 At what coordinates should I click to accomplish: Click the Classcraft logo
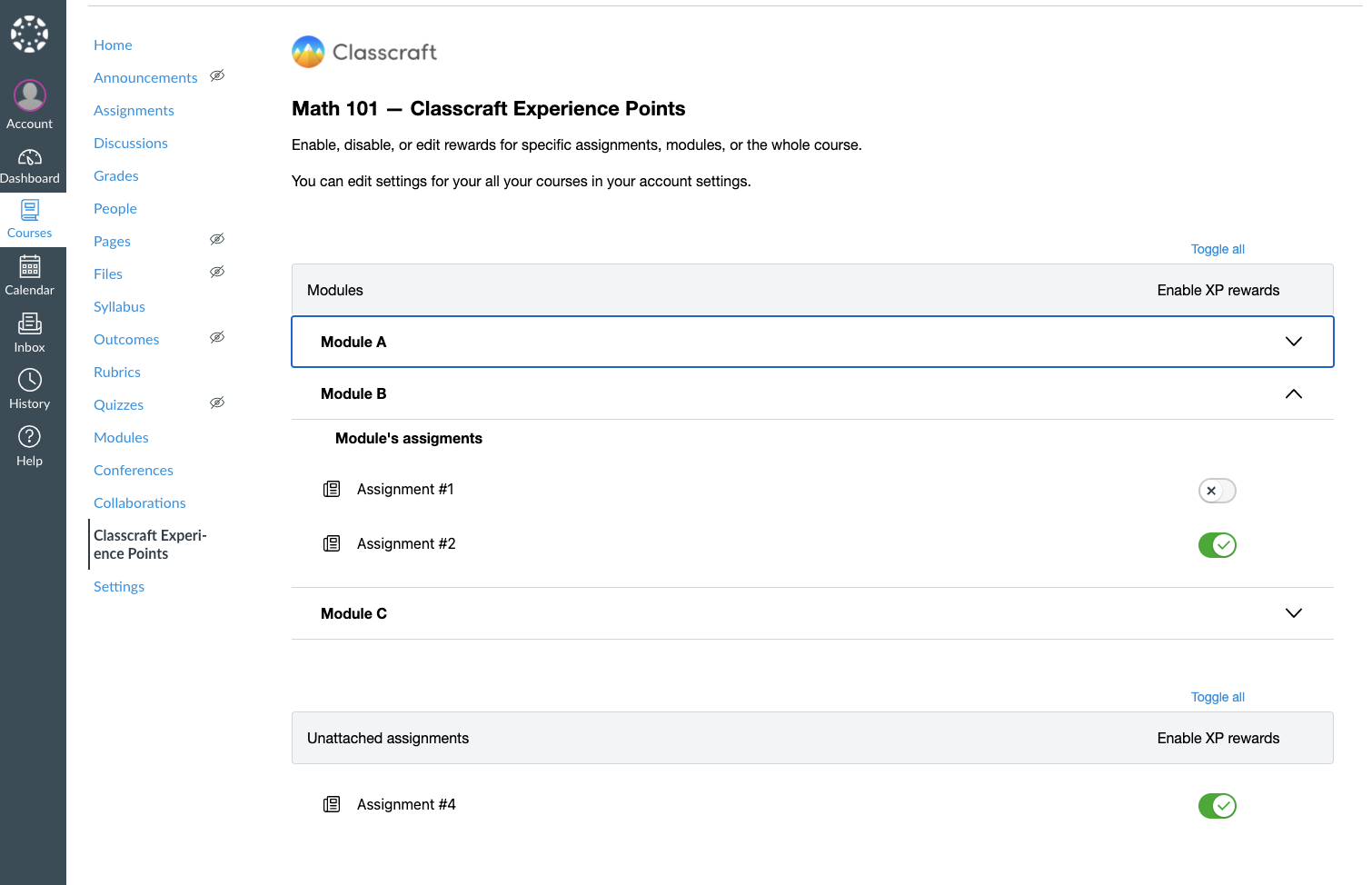[364, 52]
